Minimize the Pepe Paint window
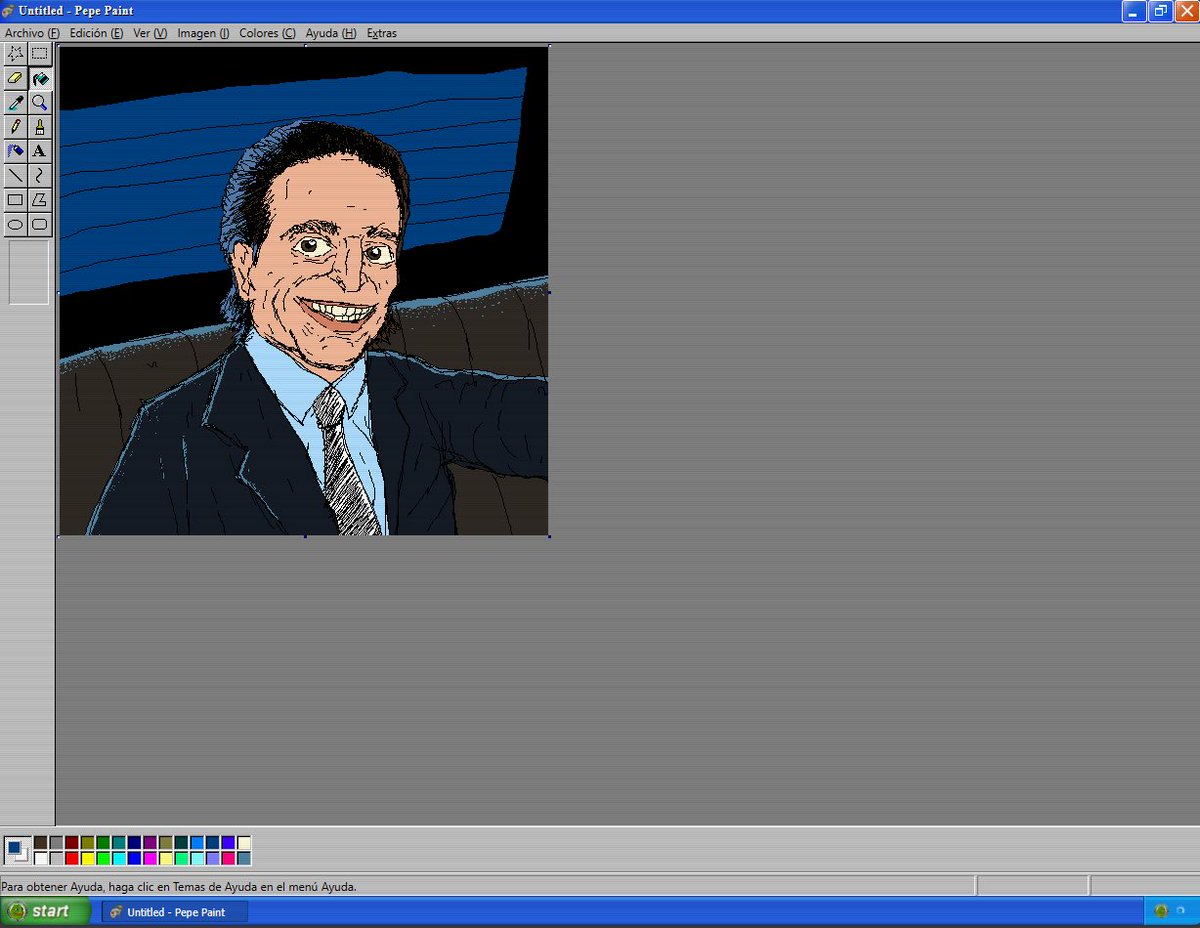The height and width of the screenshot is (928, 1200). (1134, 11)
